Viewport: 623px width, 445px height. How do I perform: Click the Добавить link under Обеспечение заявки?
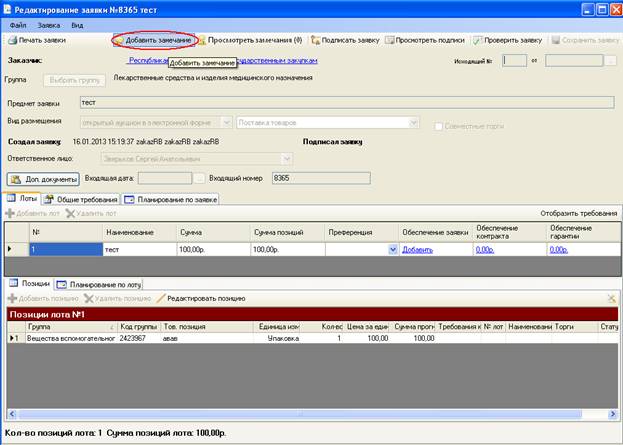click(417, 250)
